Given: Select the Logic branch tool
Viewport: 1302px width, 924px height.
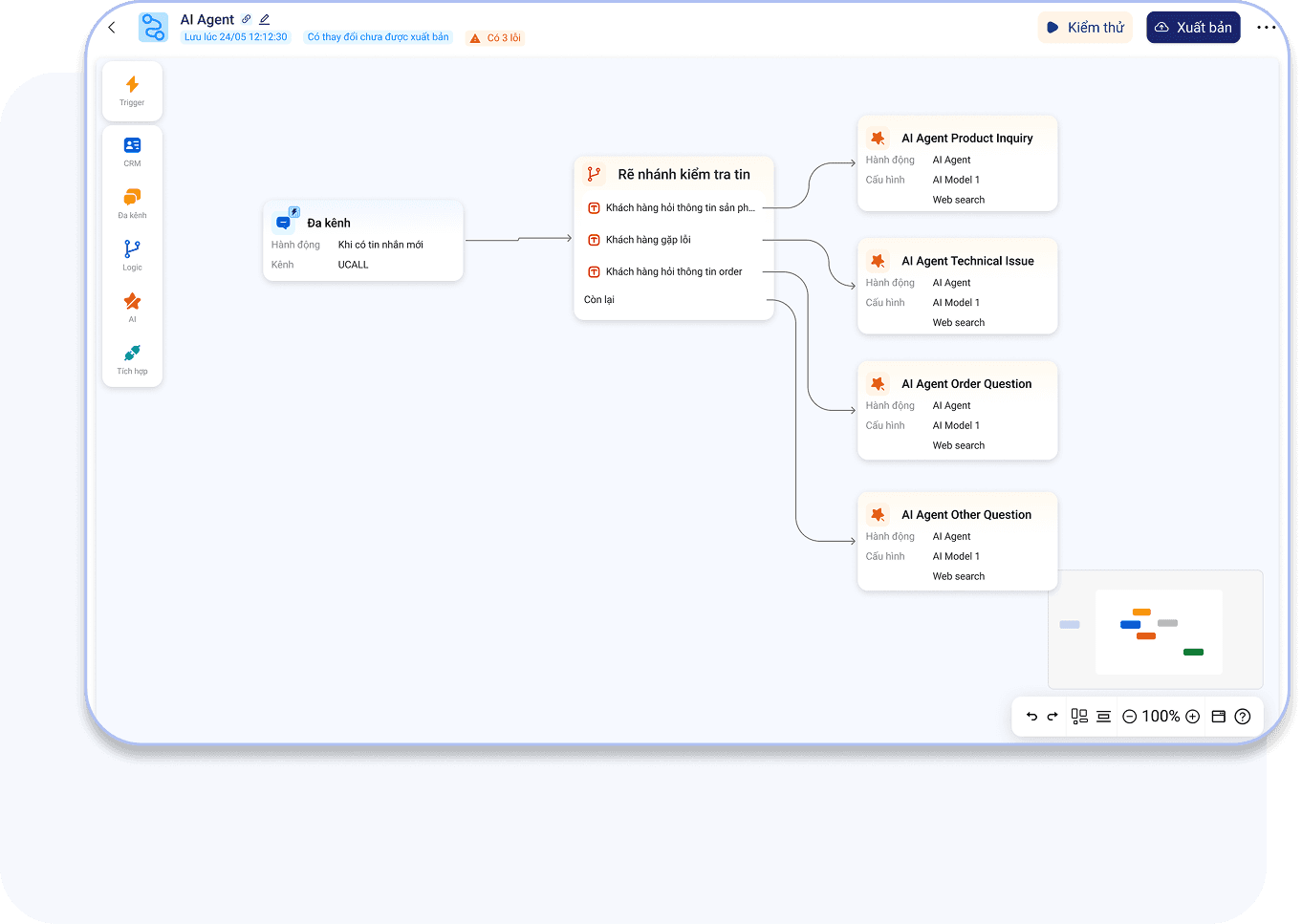Looking at the screenshot, I should 132,254.
